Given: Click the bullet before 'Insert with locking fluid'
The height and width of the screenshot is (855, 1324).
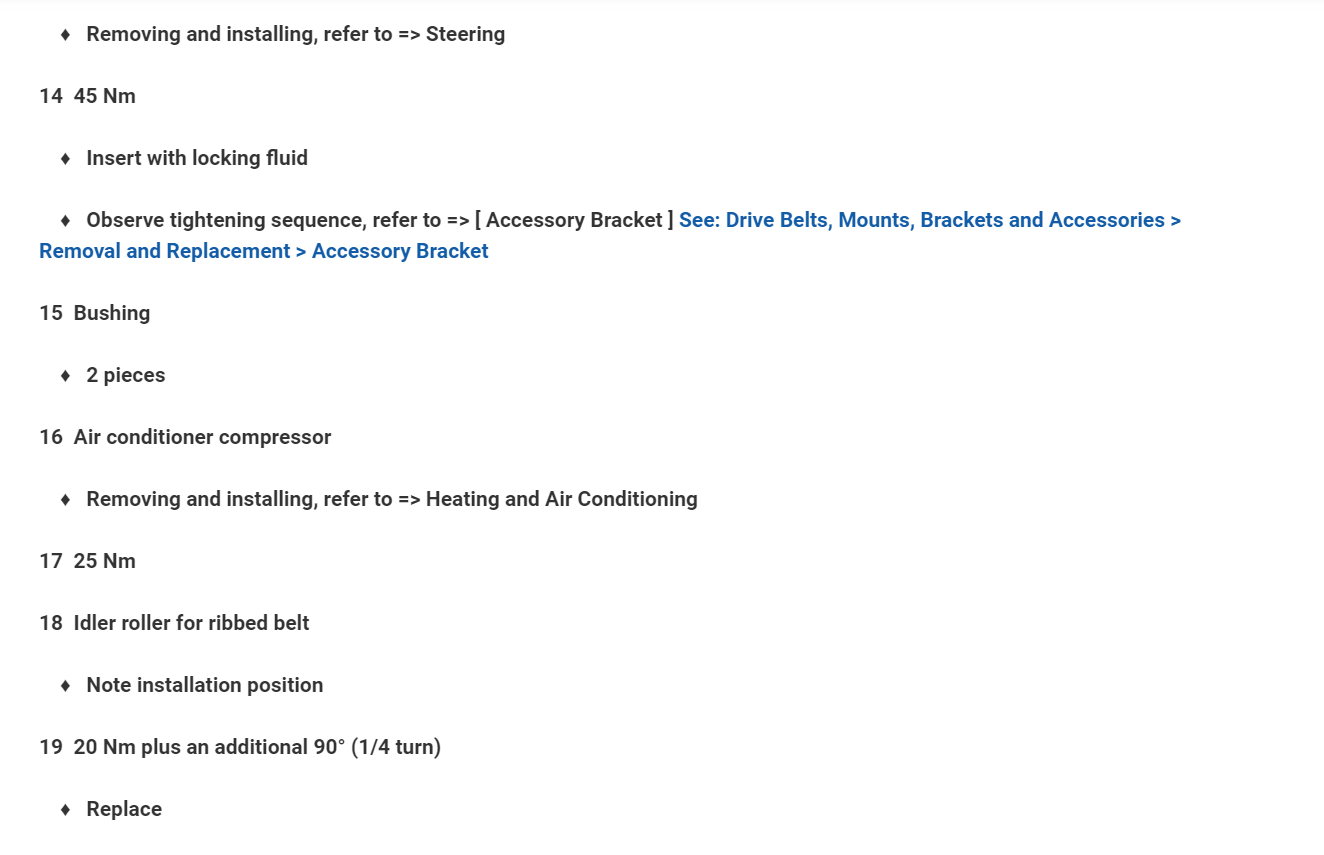Looking at the screenshot, I should pyautogui.click(x=66, y=158).
